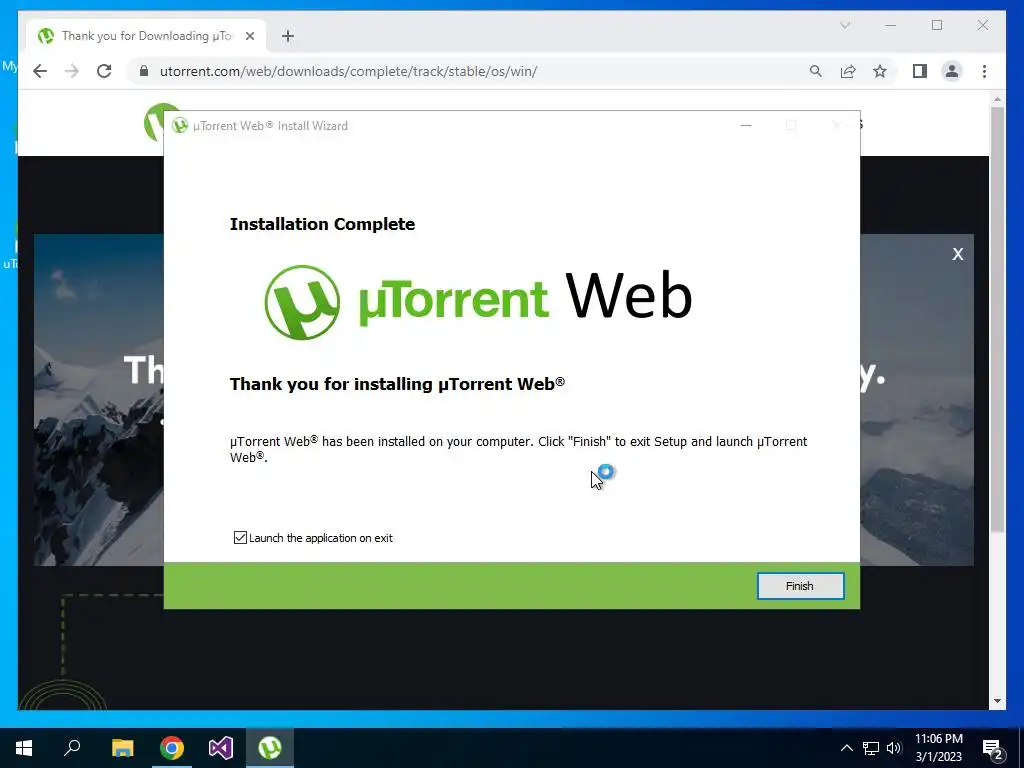The height and width of the screenshot is (768, 1024).
Task: Select the Thank you for Downloading tab
Action: [x=146, y=36]
